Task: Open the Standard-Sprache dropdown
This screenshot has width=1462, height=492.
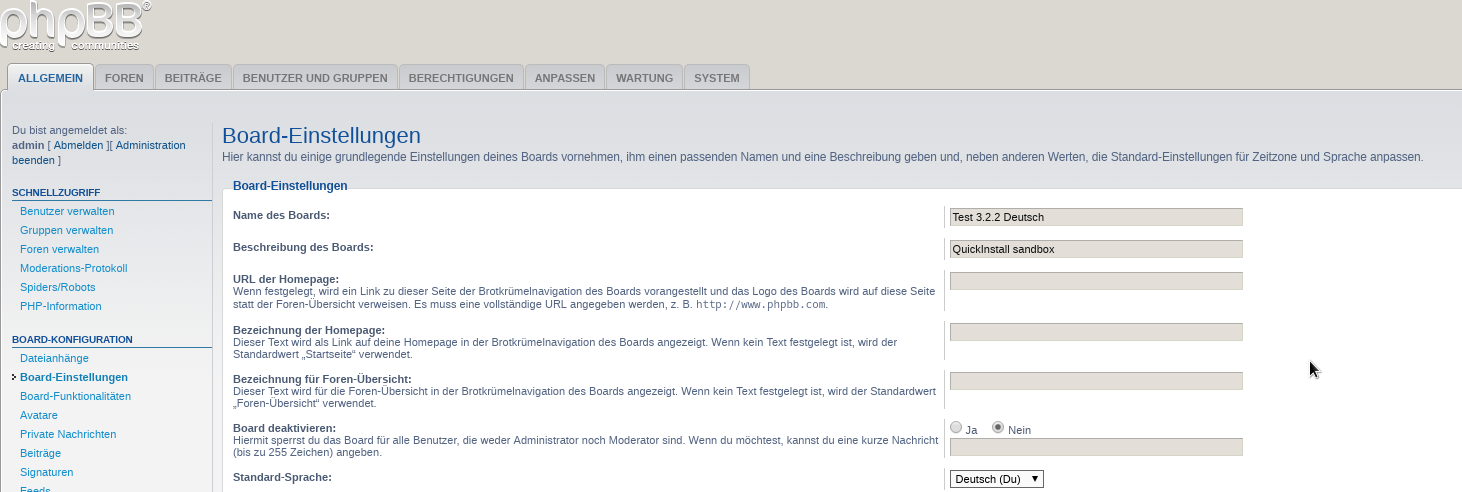Action: coord(996,479)
